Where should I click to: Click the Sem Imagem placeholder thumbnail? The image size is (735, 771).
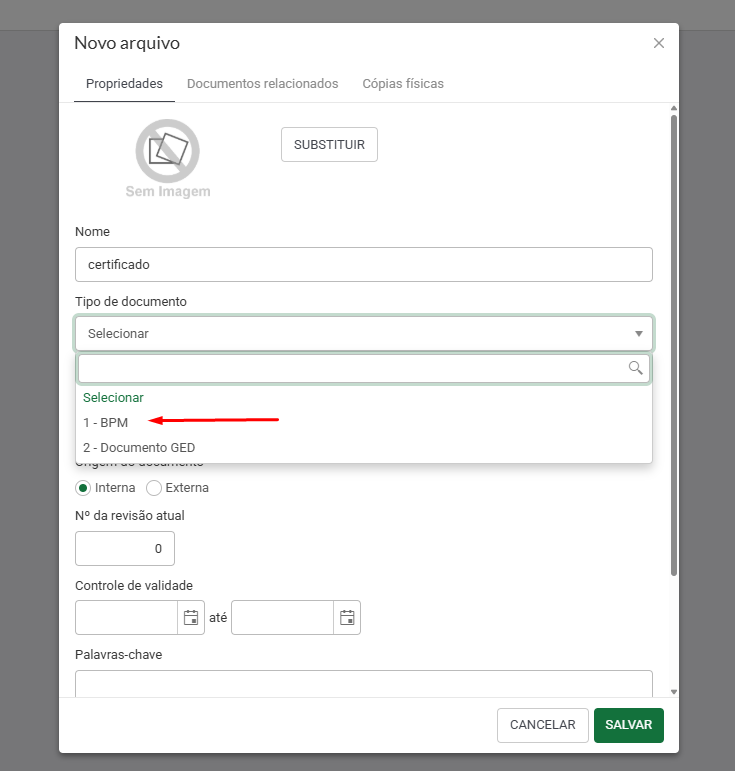[x=168, y=158]
